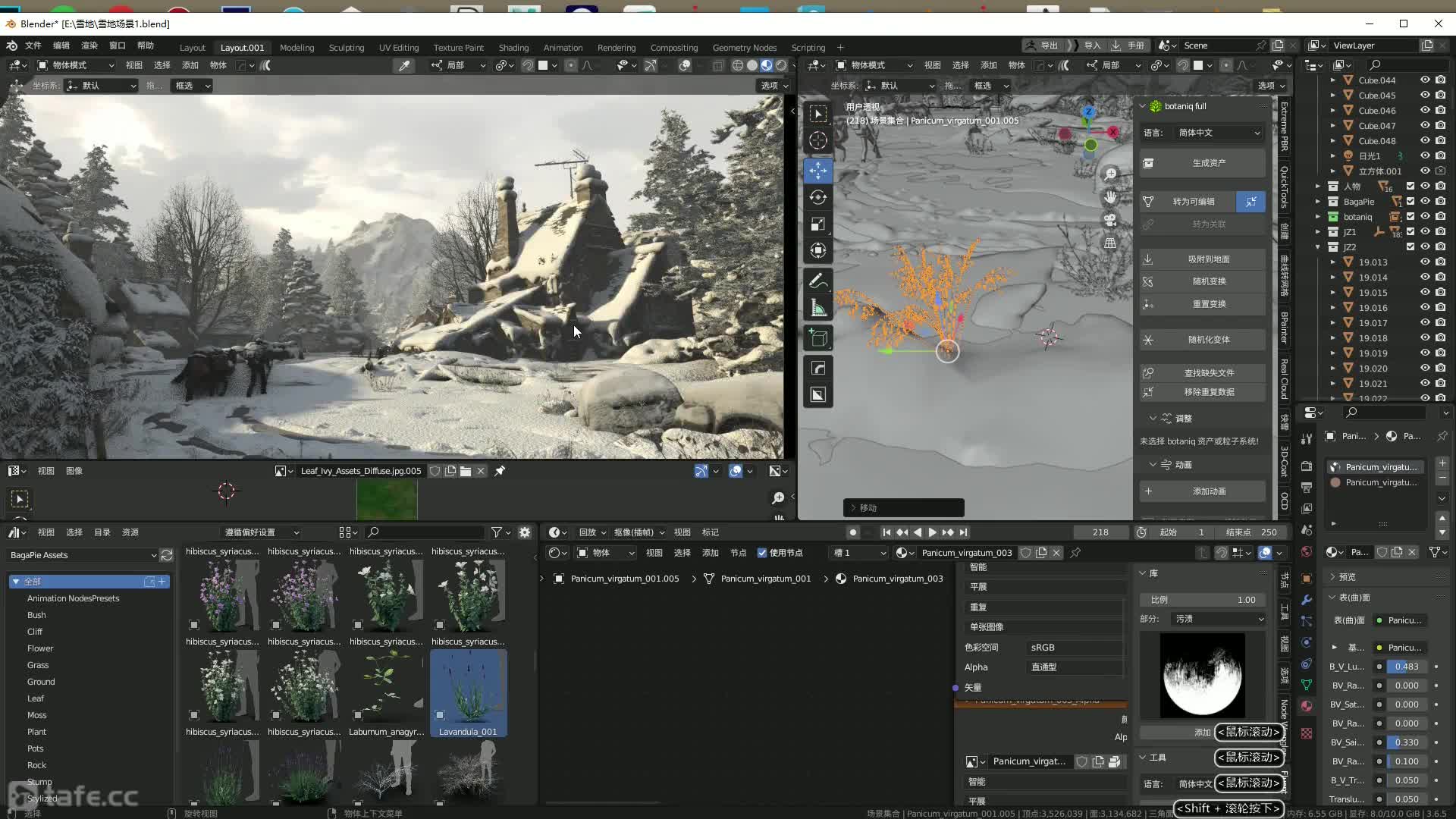Click the convert to editable button
1456x819 pixels.
coord(1188,202)
